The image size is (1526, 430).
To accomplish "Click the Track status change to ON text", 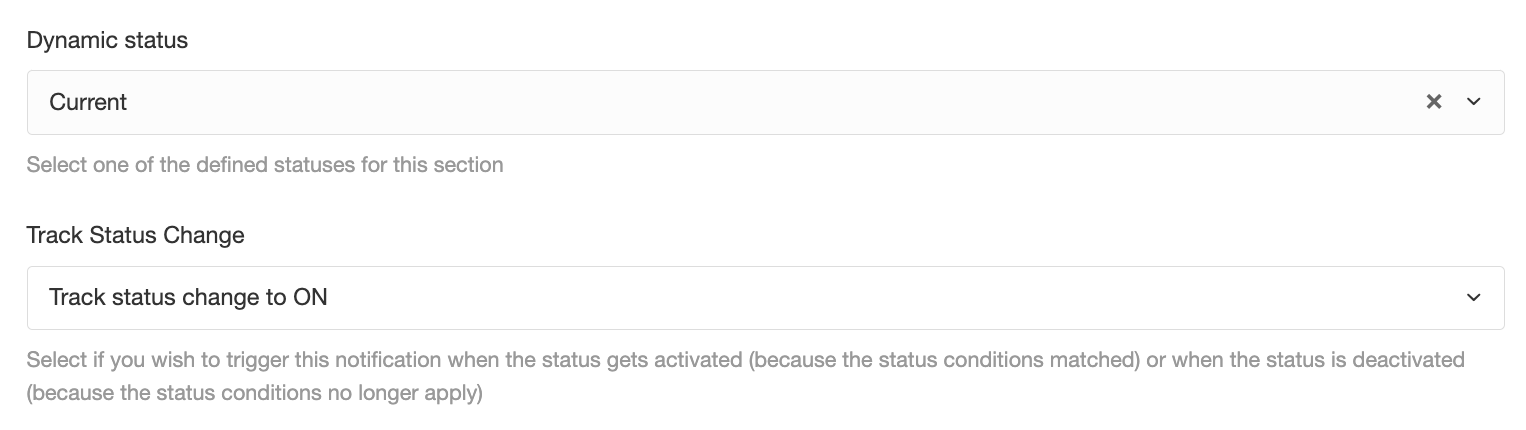I will tap(188, 298).
